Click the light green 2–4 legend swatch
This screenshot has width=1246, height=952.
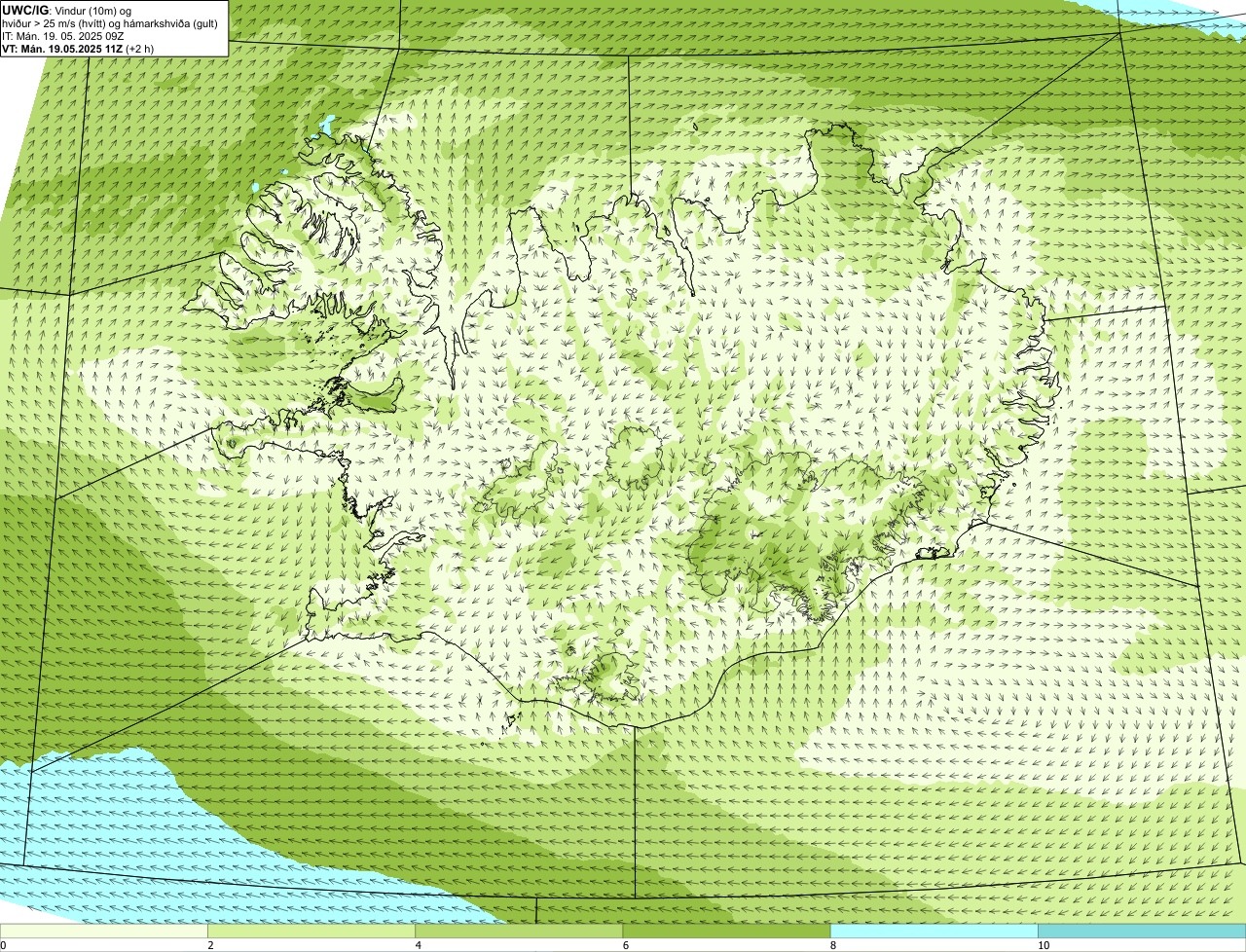(x=311, y=932)
